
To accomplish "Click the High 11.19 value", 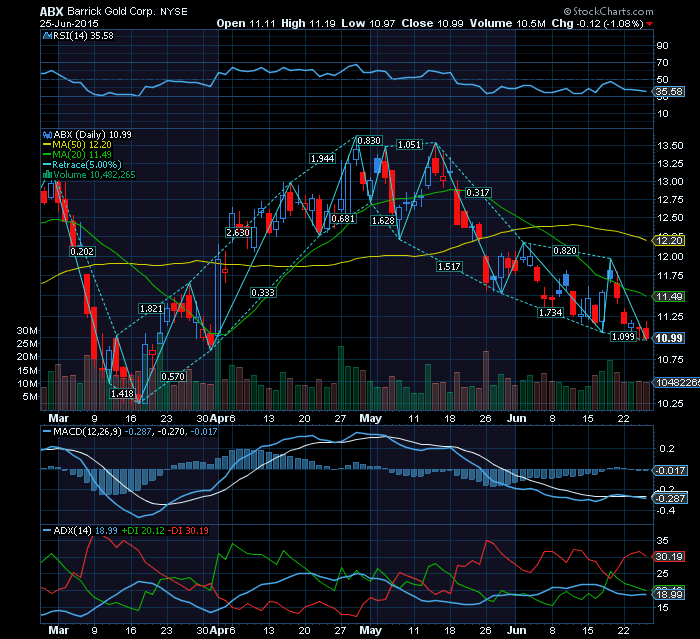I will tap(308, 24).
